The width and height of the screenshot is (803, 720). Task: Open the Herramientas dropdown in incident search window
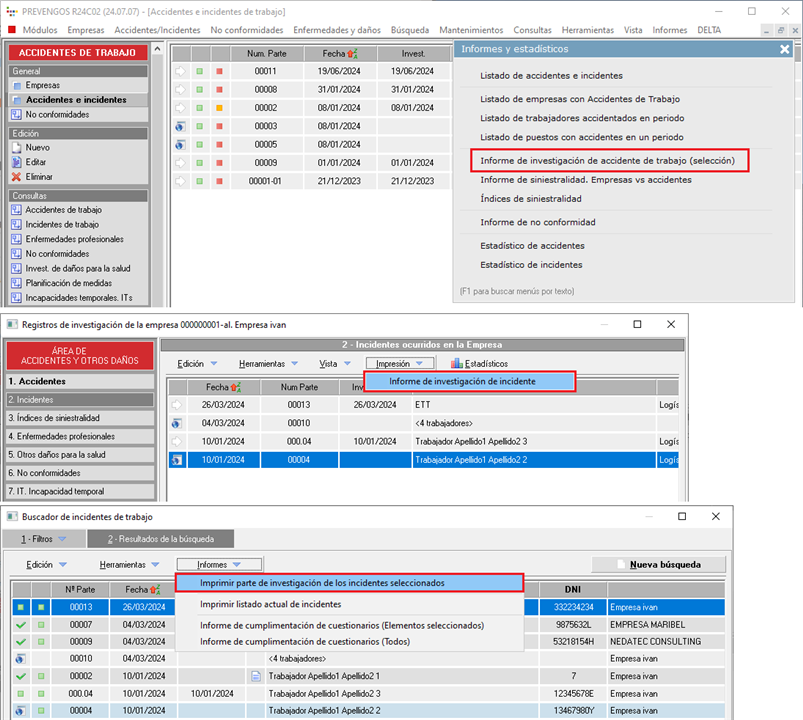(129, 565)
